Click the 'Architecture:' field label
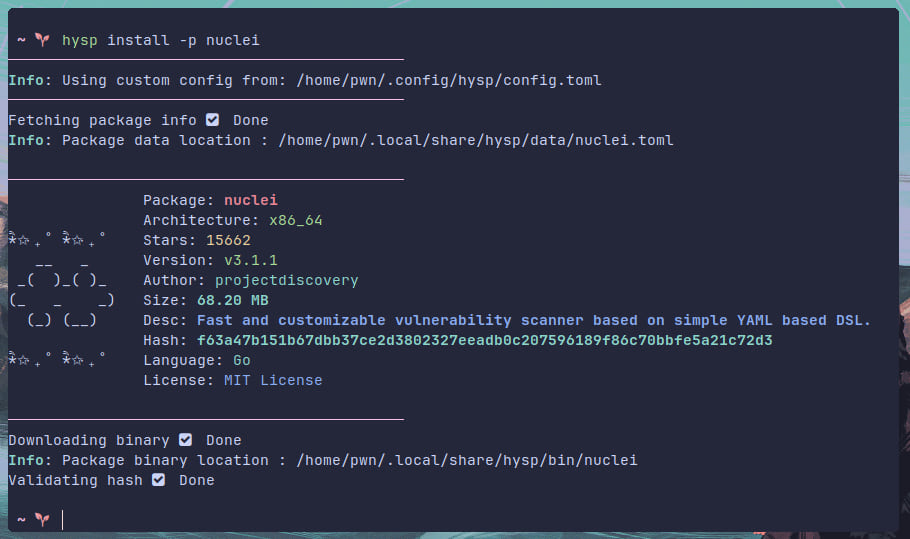Viewport: 910px width, 539px height. (x=201, y=220)
